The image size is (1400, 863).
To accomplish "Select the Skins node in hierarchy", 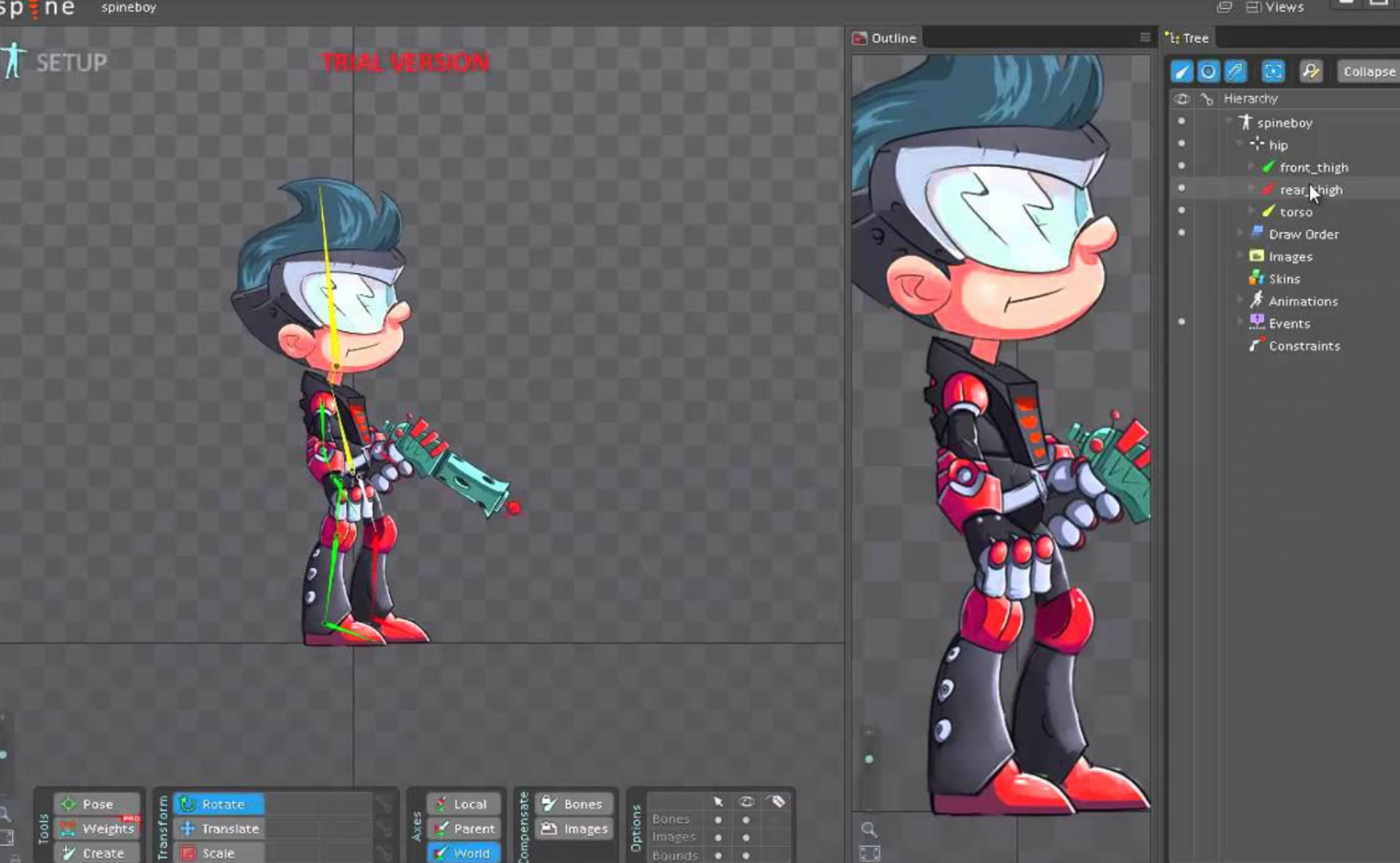I will (x=1284, y=279).
